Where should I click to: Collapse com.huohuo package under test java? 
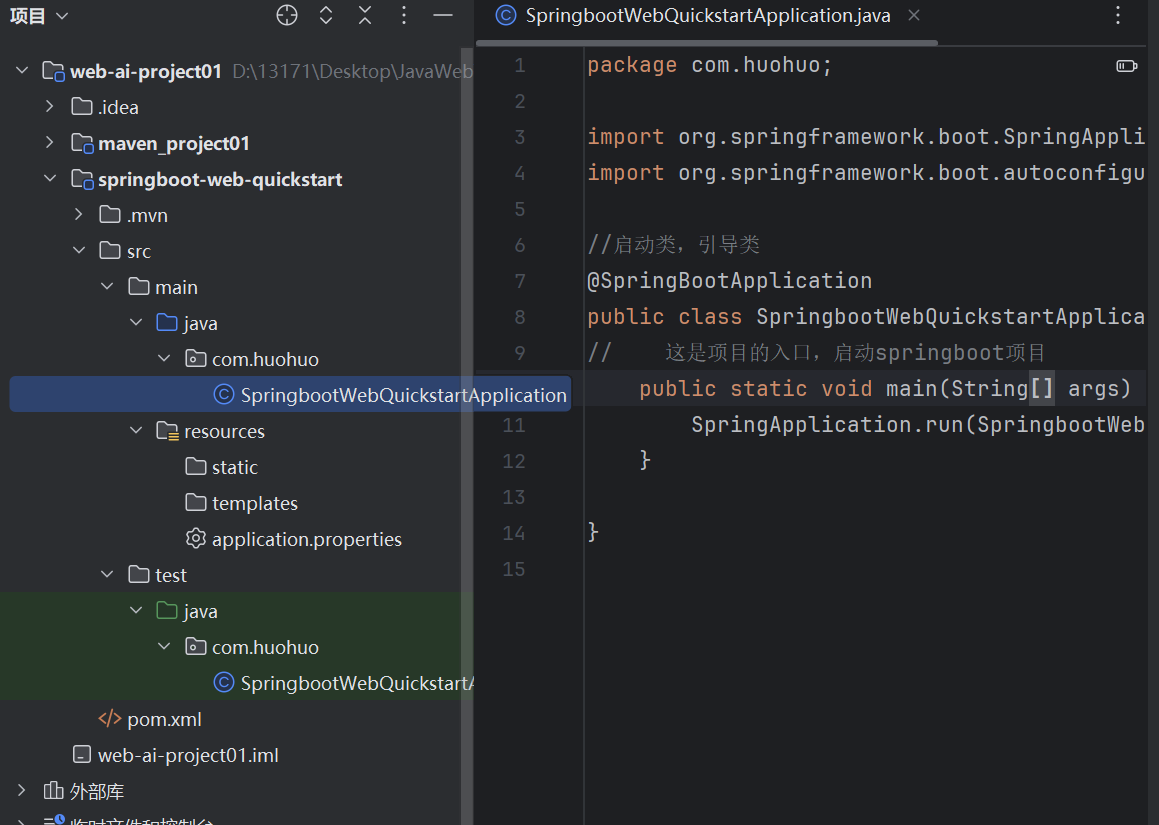164,647
